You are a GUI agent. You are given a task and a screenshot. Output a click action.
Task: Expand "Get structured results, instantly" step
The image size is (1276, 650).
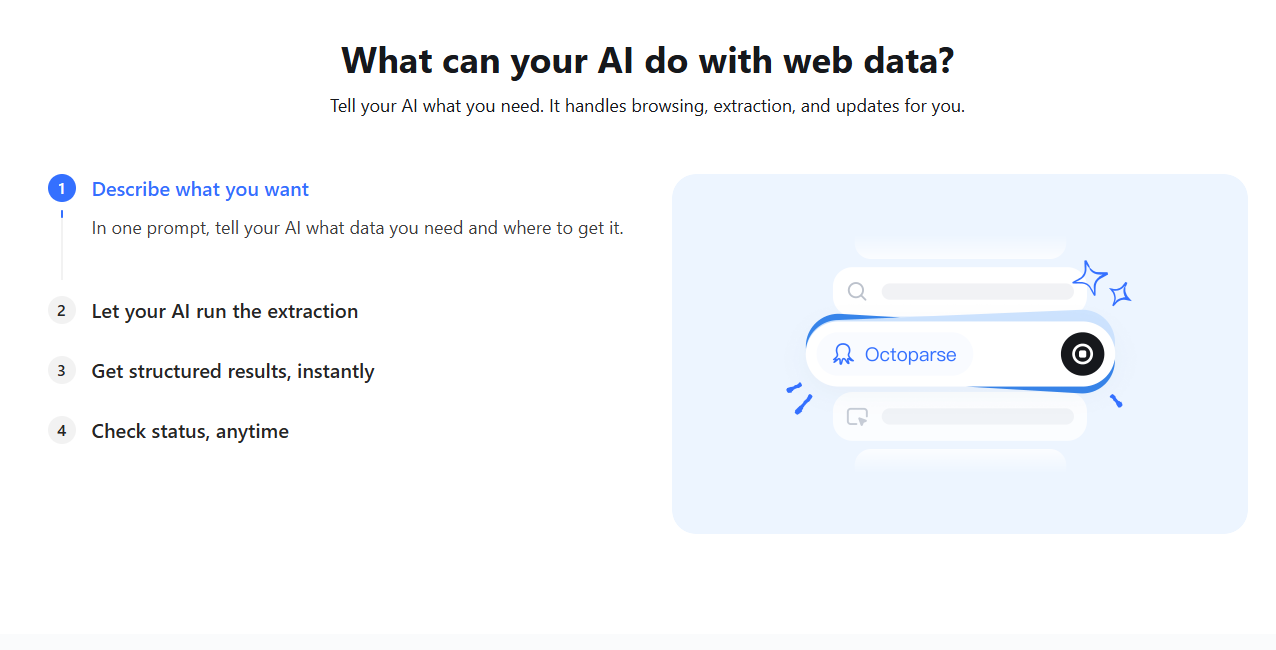232,371
